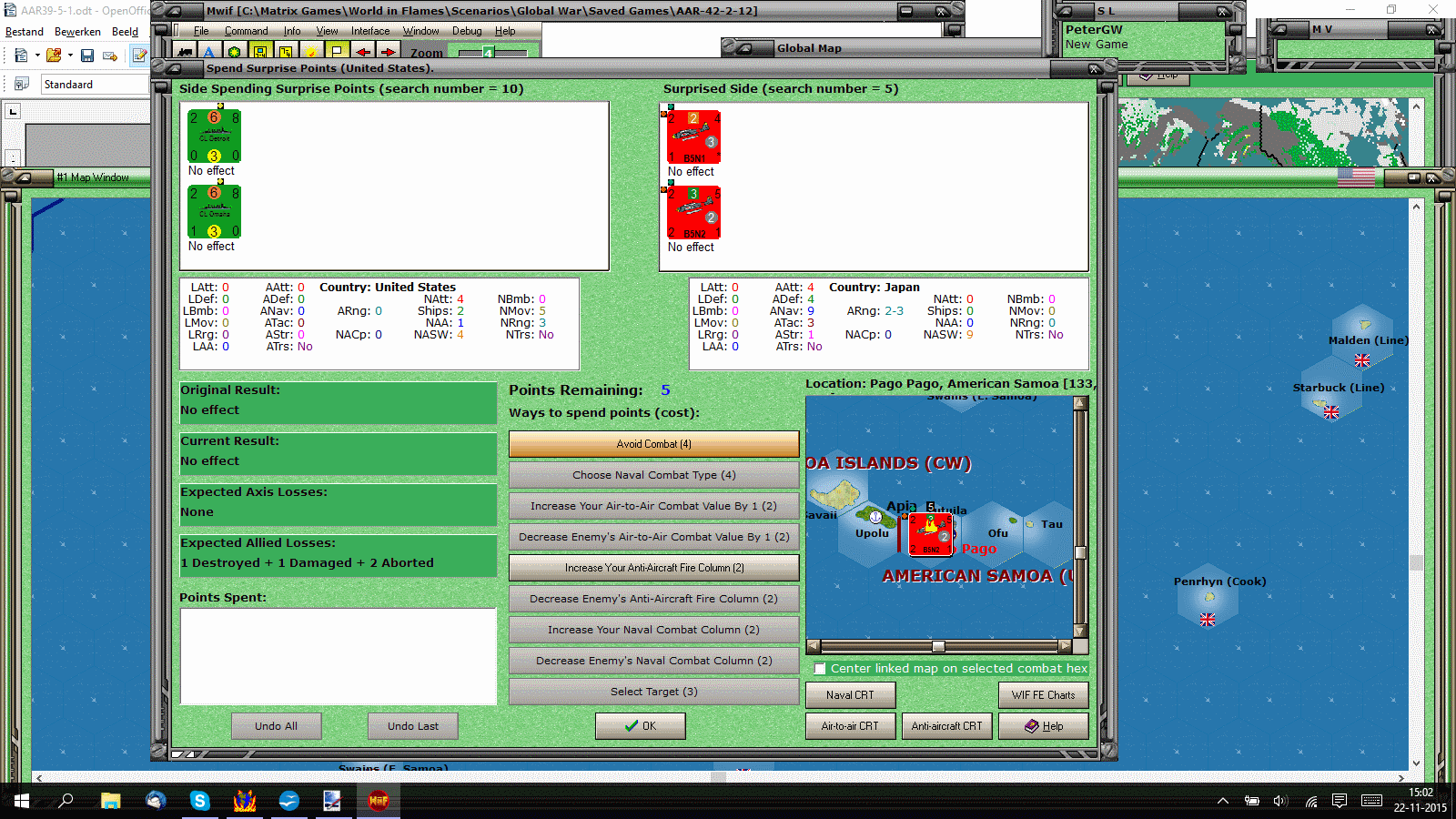Viewport: 1456px width, 819px height.
Task: Open the Info menu
Action: [x=292, y=31]
